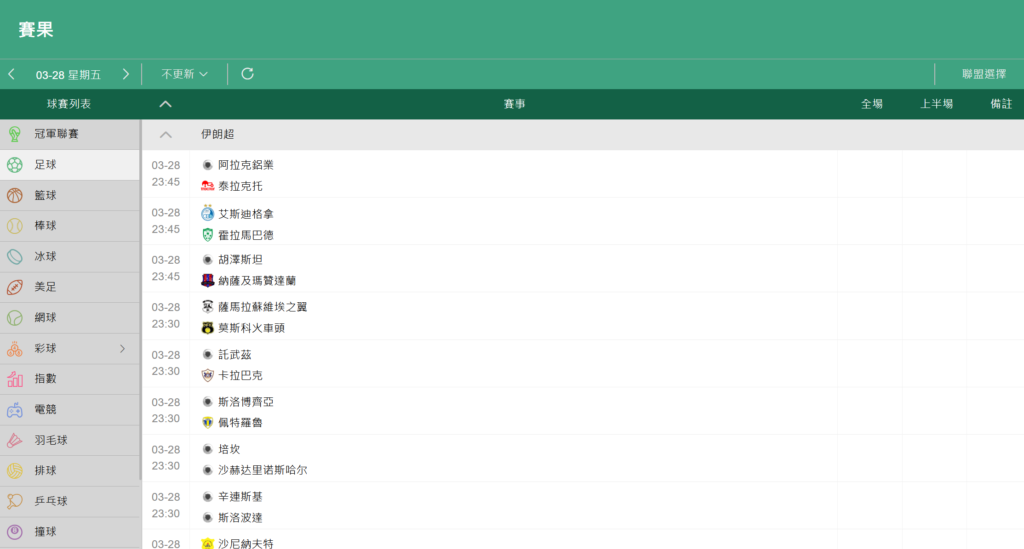Screen dimensions: 1024x549
Task: Click the shuttlecock icon beside 羽毛球
Action: point(15,440)
